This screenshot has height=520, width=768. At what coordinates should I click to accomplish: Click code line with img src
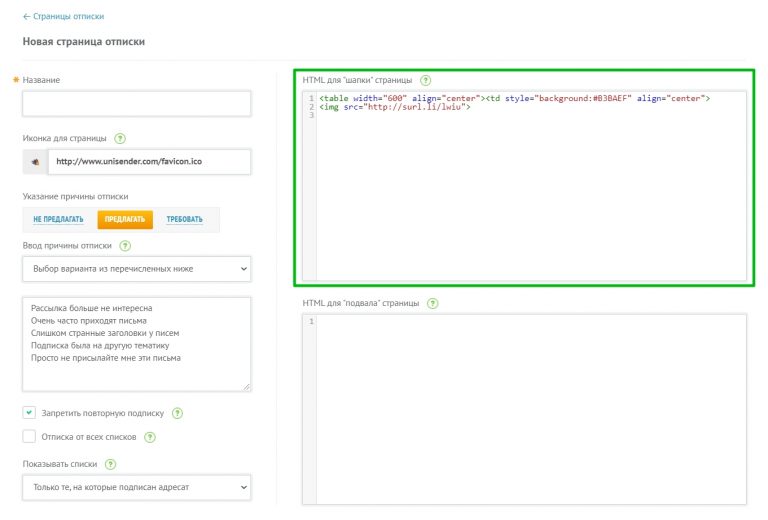coord(395,107)
